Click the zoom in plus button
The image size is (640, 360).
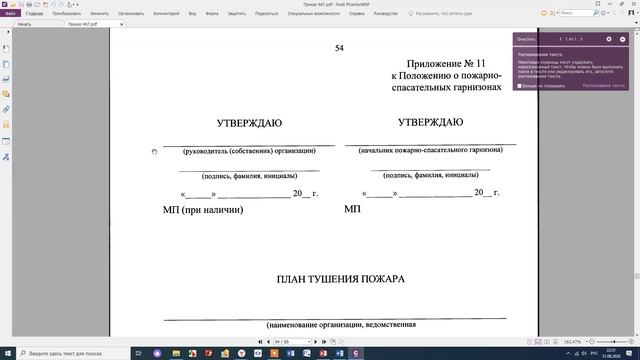point(631,342)
